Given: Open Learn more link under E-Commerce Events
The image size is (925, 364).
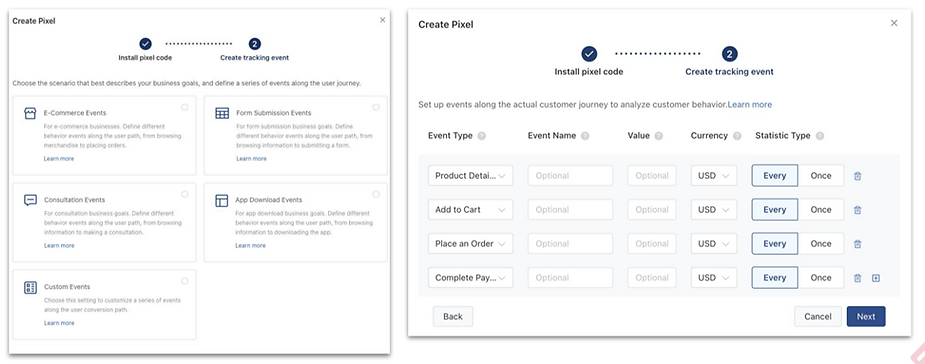Looking at the screenshot, I should (59, 159).
